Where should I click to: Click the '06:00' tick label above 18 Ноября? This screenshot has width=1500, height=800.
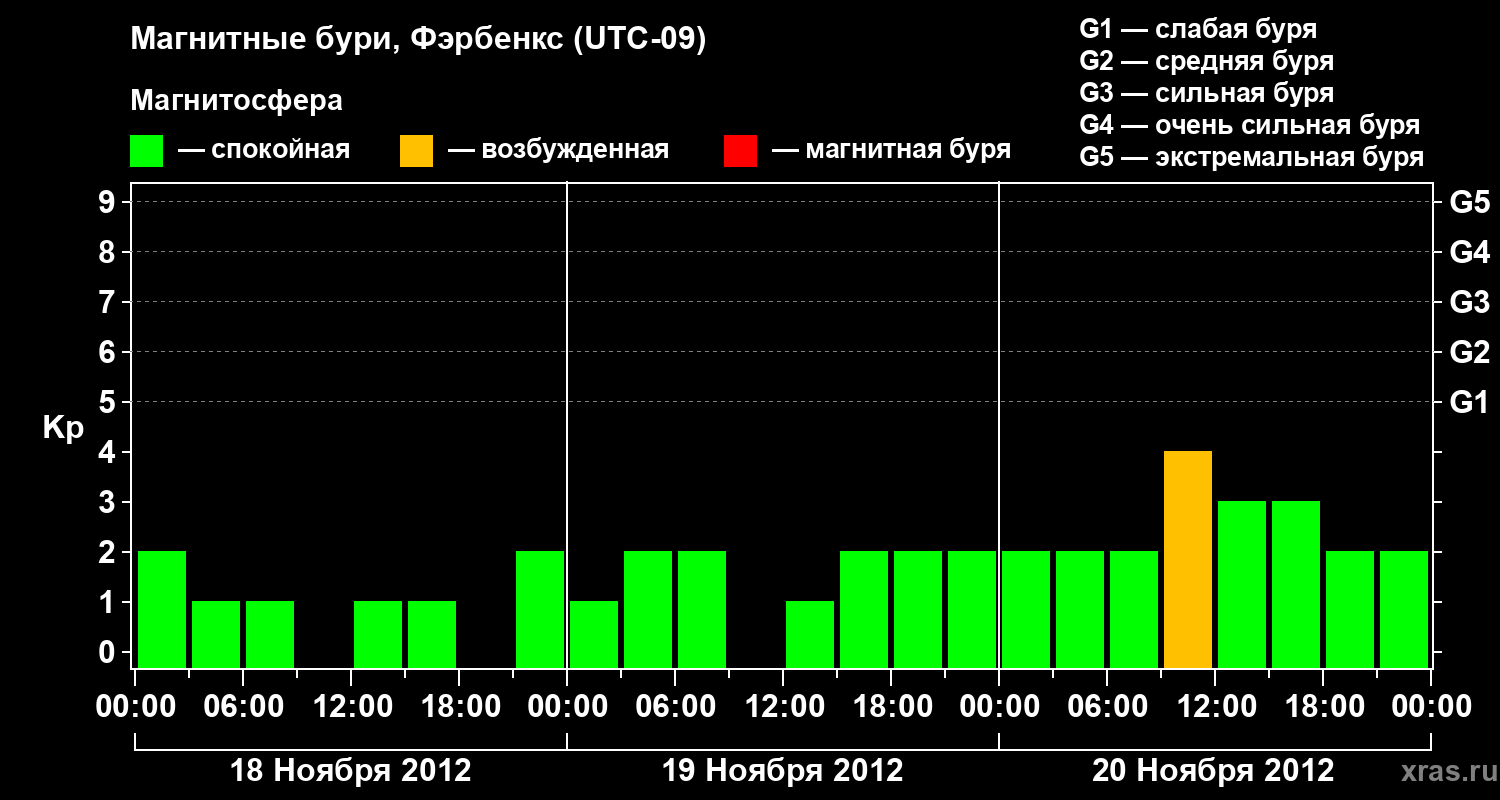[243, 707]
